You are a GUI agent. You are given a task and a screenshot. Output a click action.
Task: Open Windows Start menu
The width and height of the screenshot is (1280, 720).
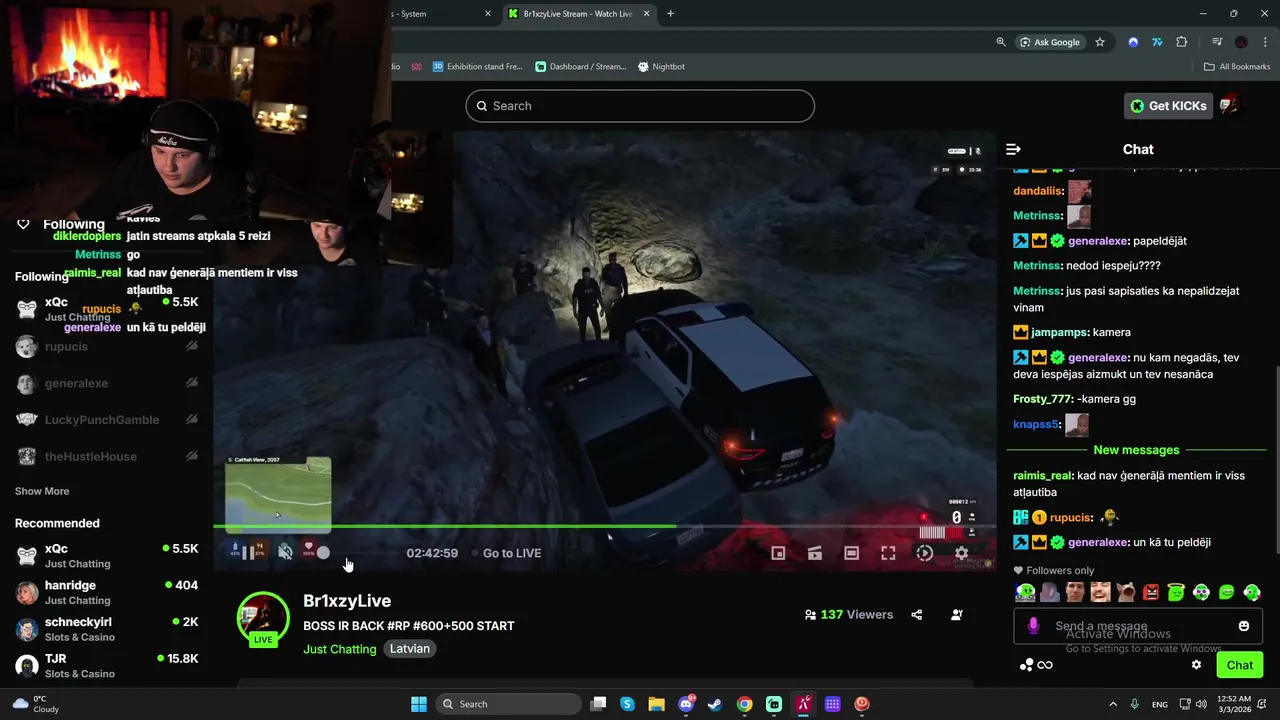[x=419, y=704]
